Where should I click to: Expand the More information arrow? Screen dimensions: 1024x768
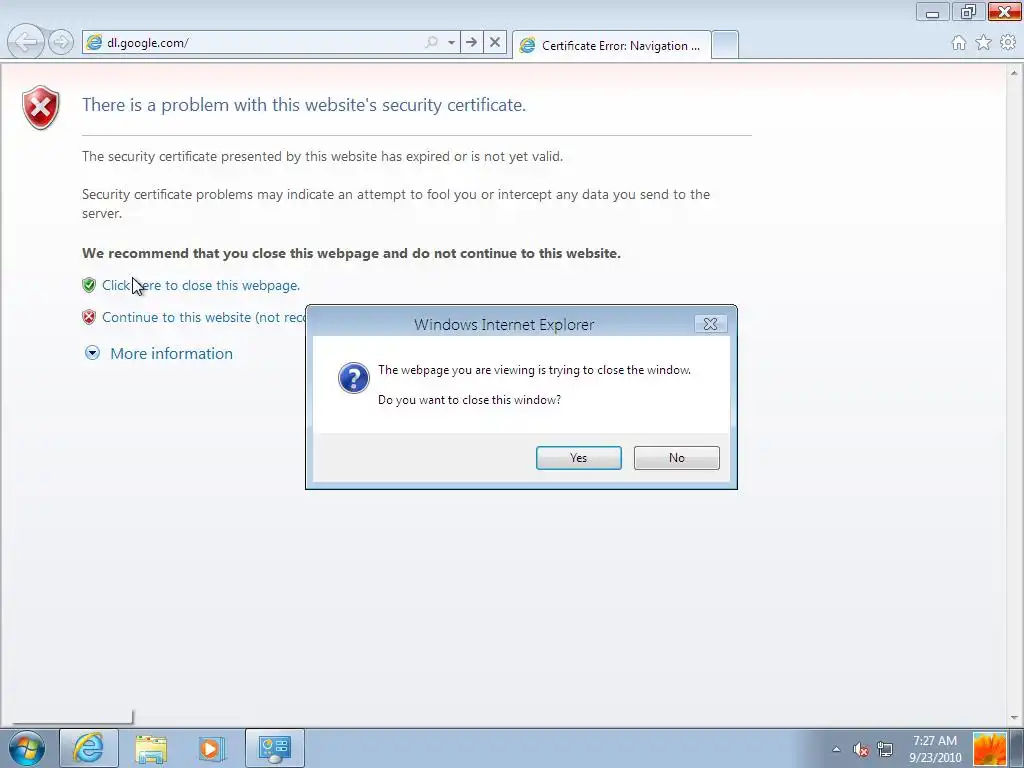pos(92,353)
